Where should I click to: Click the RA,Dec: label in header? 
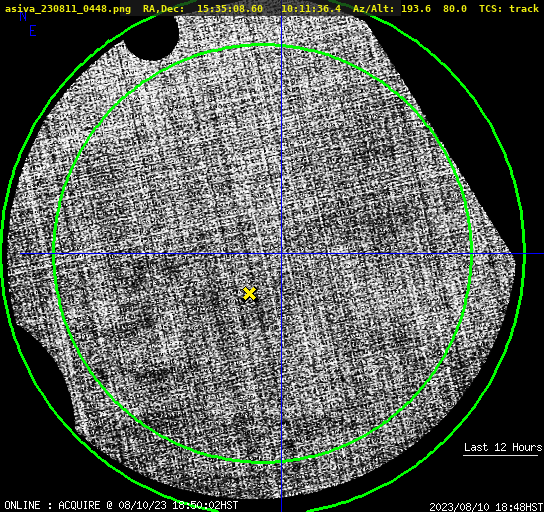(x=163, y=9)
